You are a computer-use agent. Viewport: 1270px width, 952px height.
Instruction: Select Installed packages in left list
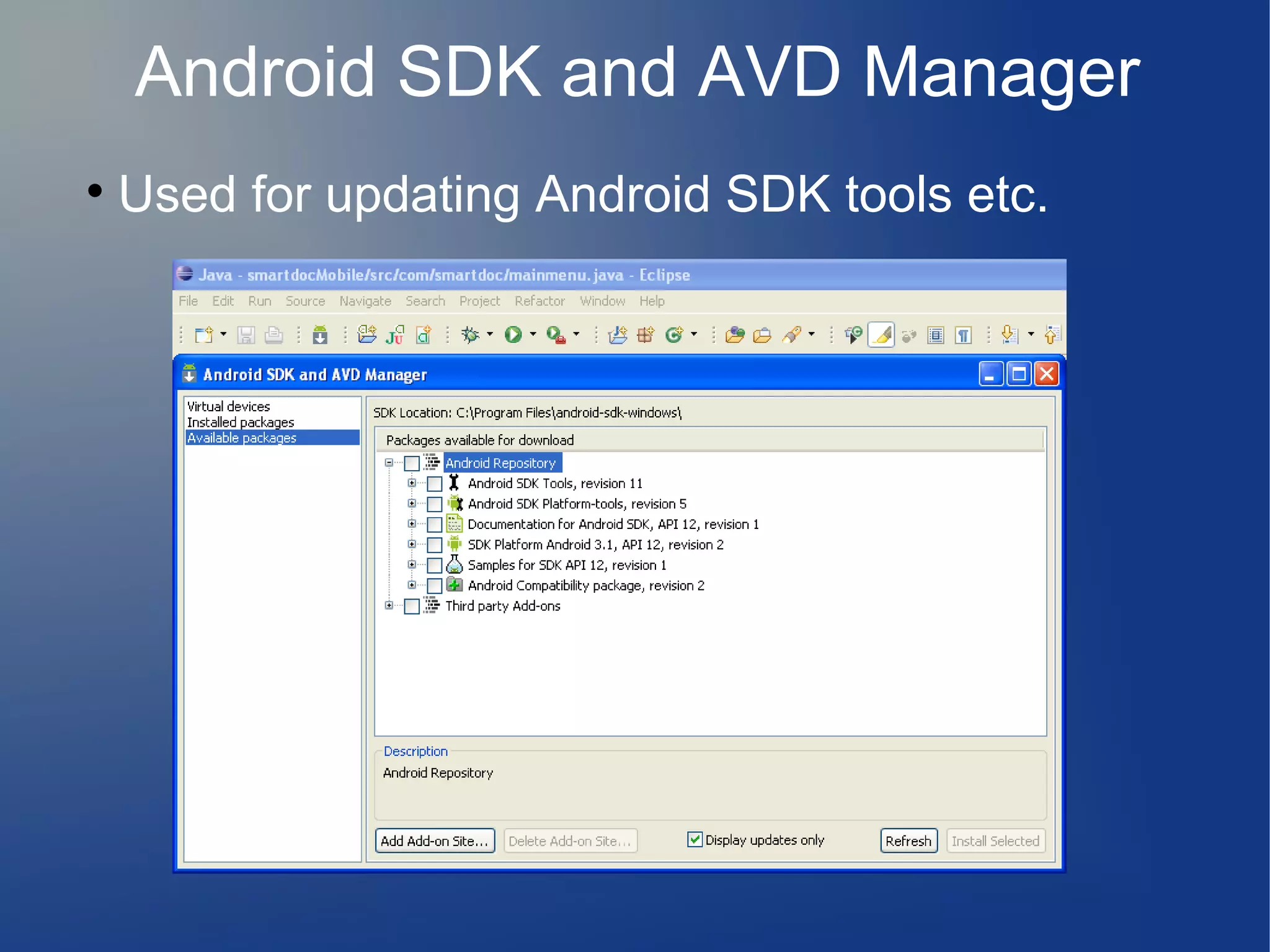[241, 422]
